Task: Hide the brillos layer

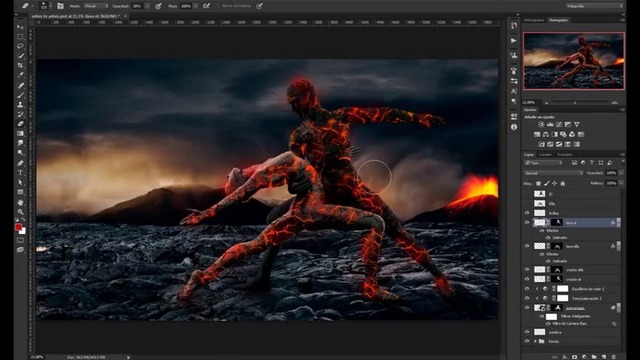Action: click(527, 213)
